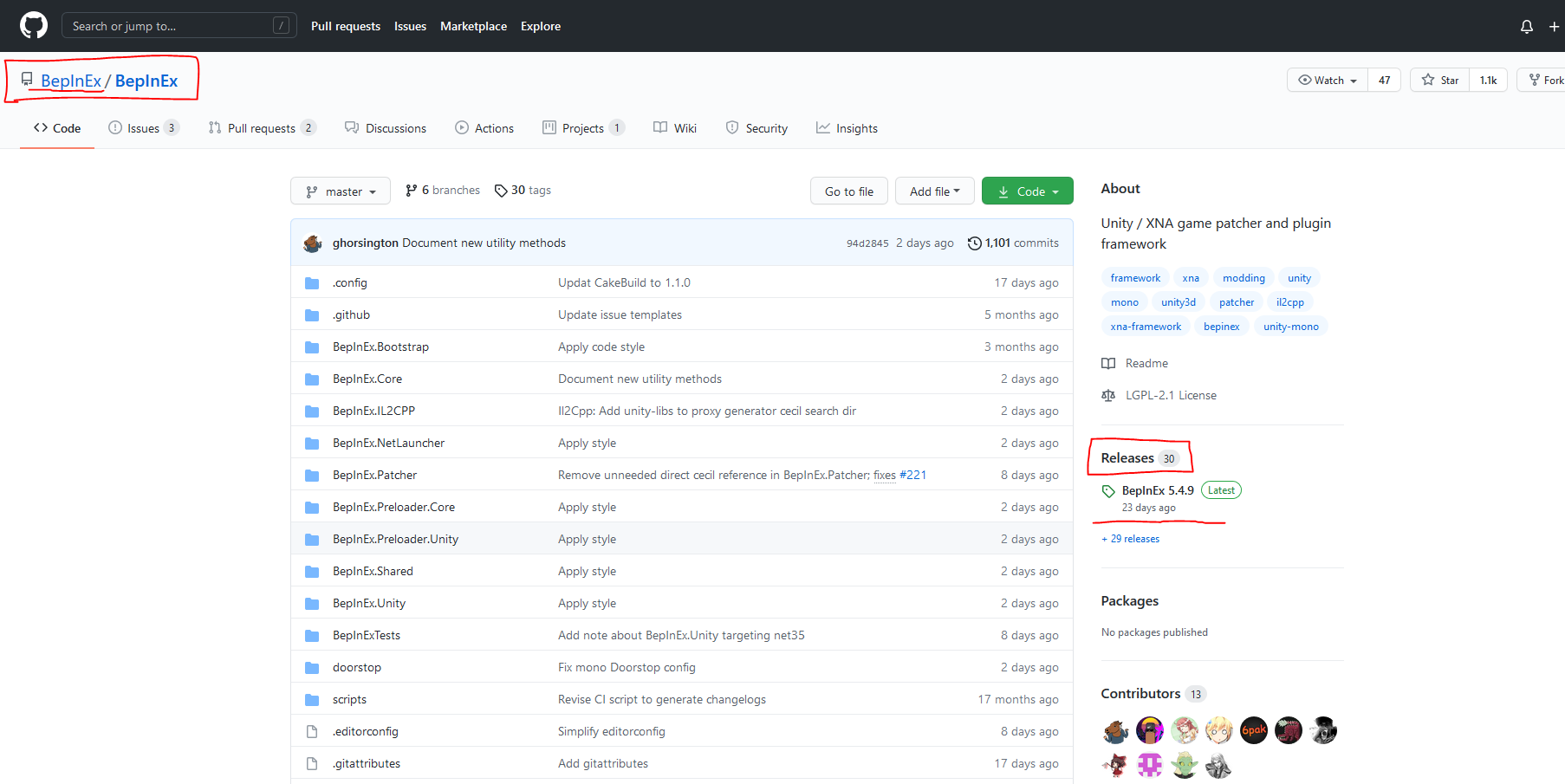Switch to the Code tab

57,128
